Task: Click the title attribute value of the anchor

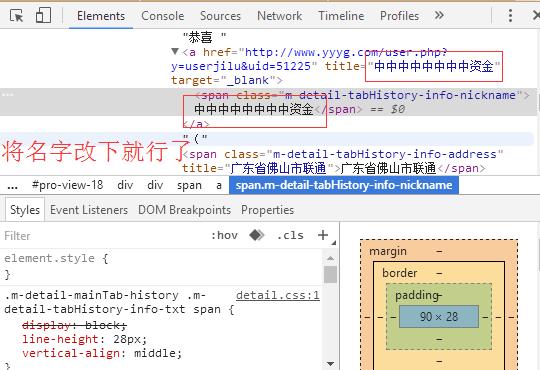Action: [434, 66]
